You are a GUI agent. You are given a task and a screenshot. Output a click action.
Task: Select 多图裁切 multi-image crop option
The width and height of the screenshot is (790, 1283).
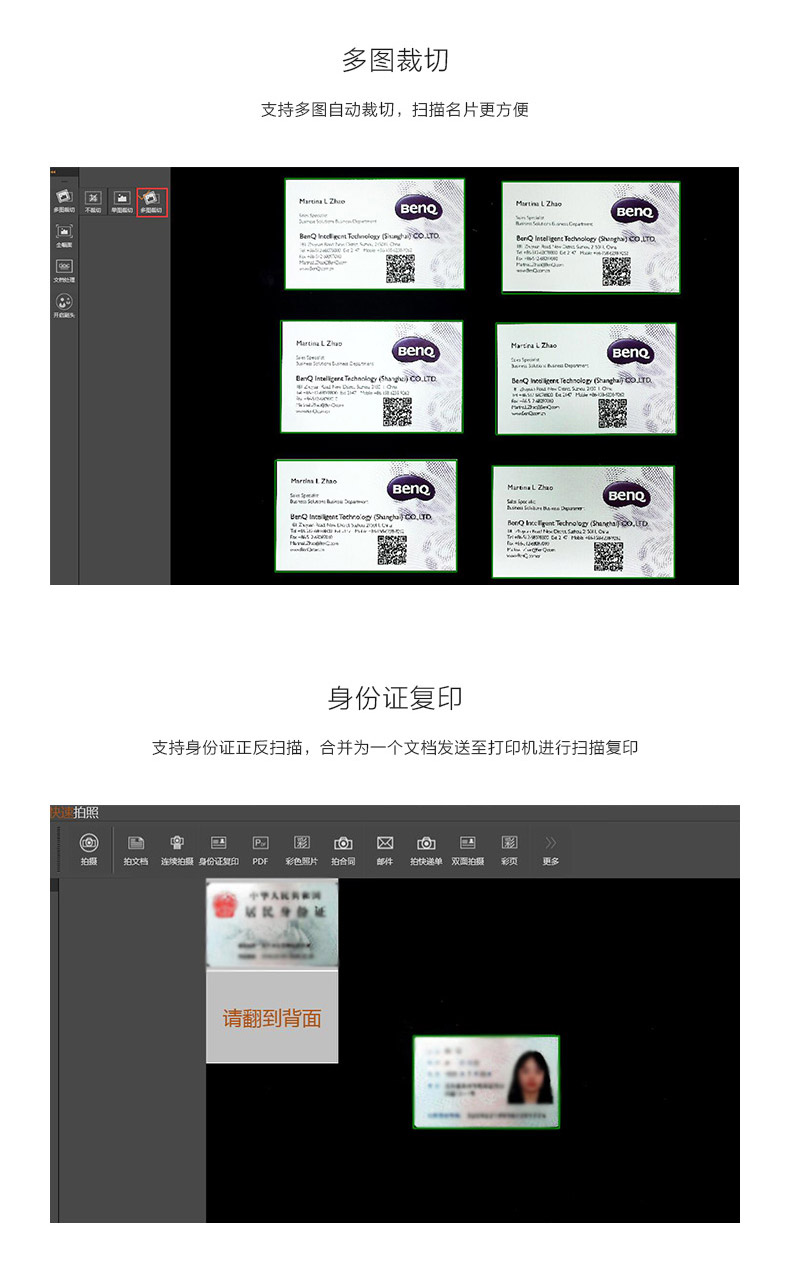click(x=151, y=202)
